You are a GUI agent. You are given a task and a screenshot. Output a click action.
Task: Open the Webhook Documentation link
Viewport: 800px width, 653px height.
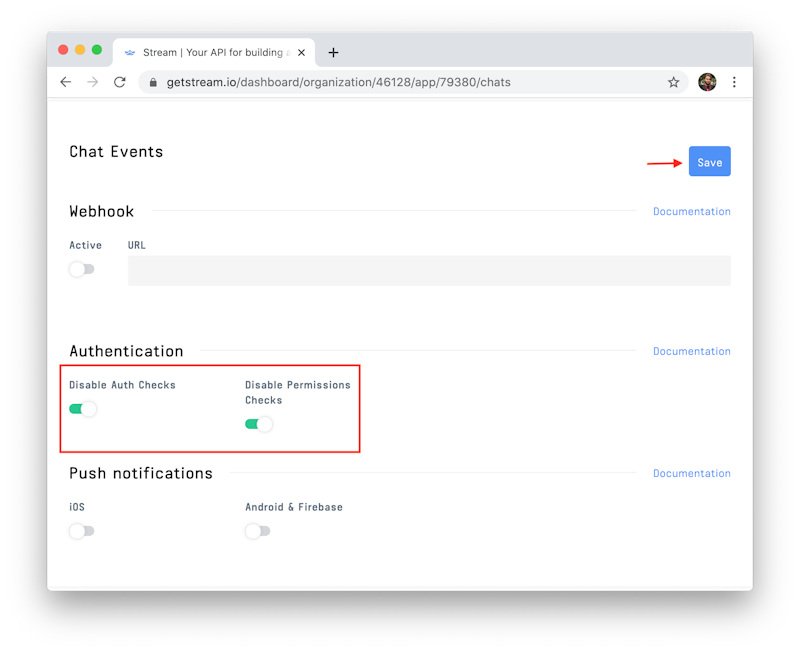[x=692, y=211]
